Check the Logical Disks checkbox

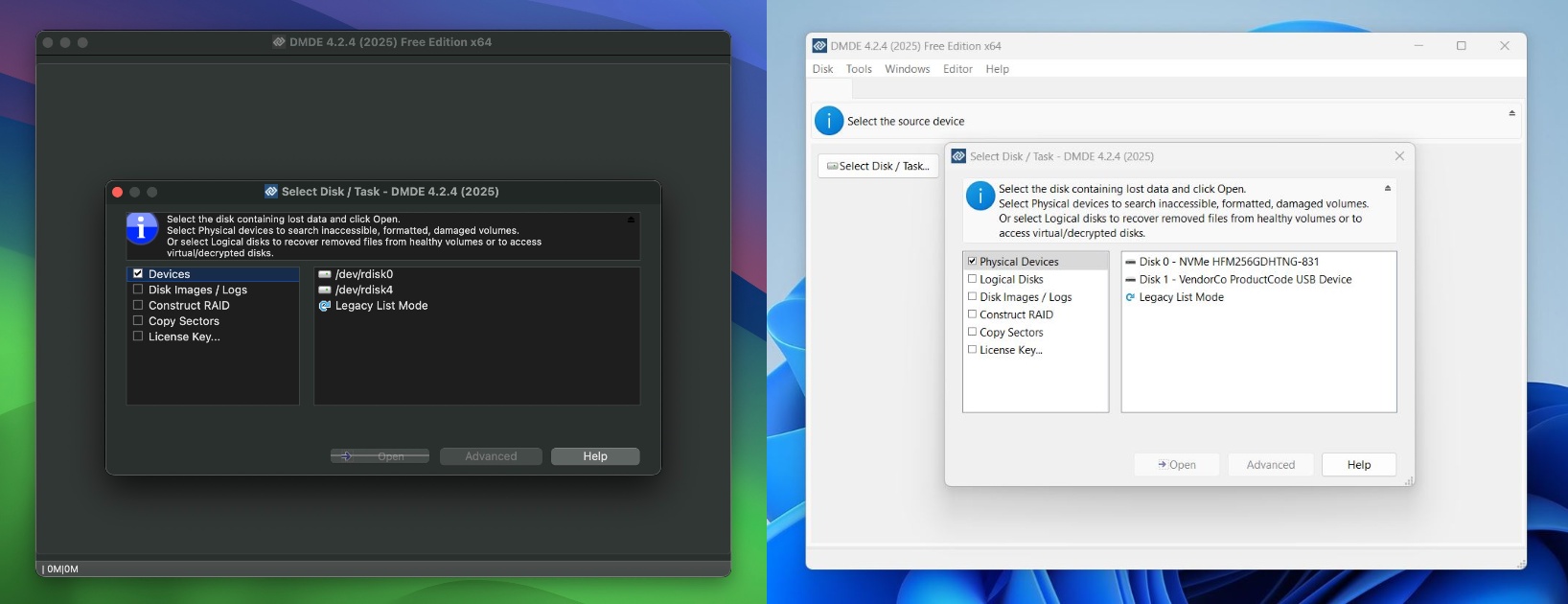972,279
